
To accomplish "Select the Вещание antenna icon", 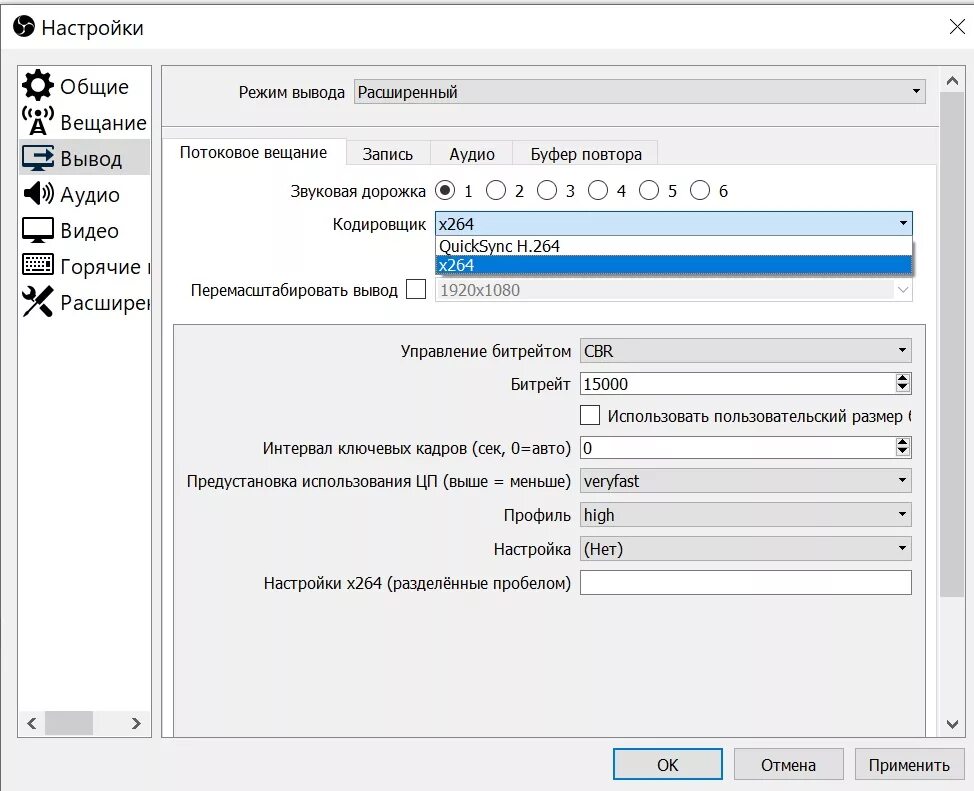I will point(38,121).
